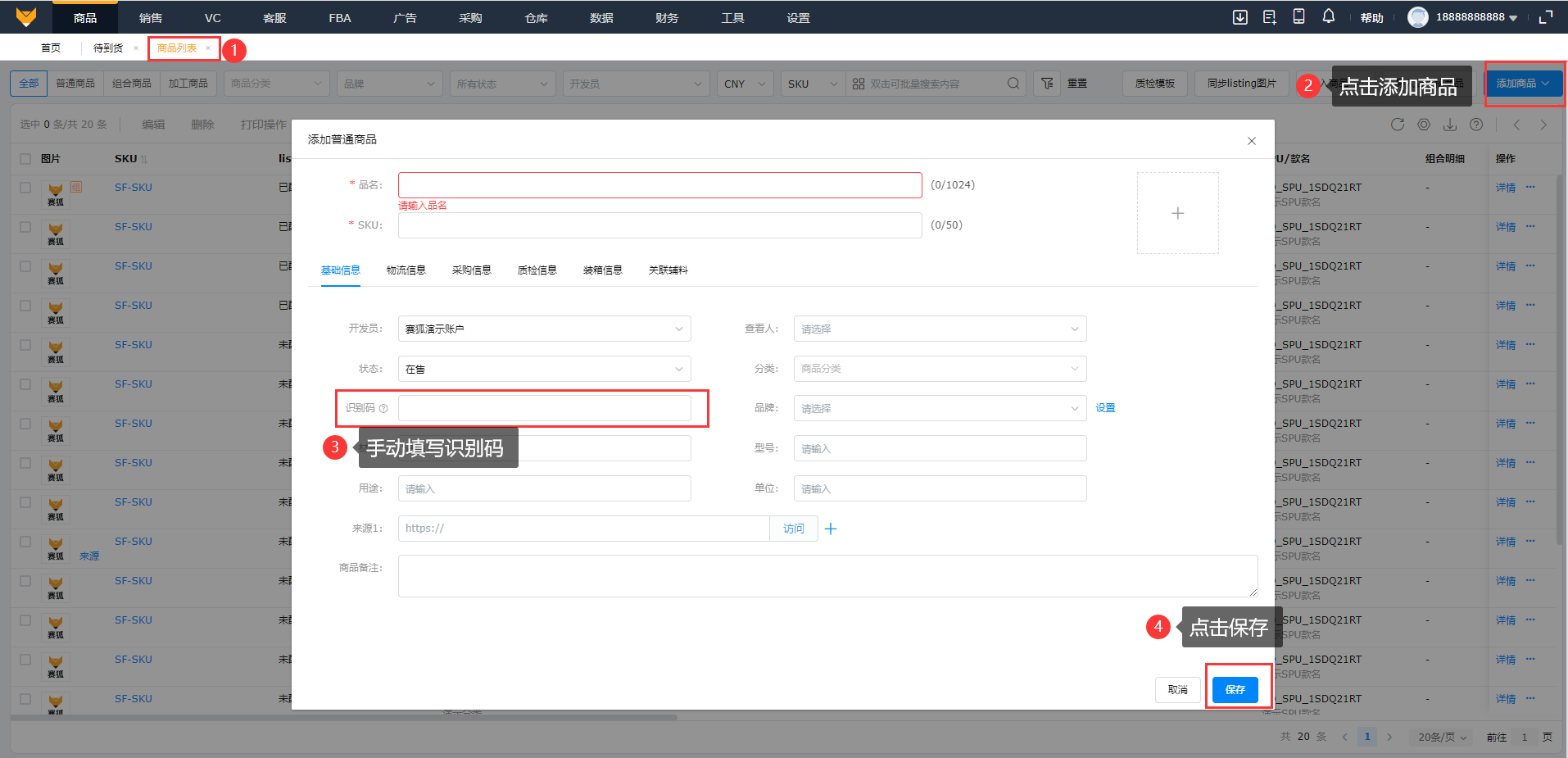Open table column settings icon
This screenshot has width=1568, height=758.
click(1424, 125)
